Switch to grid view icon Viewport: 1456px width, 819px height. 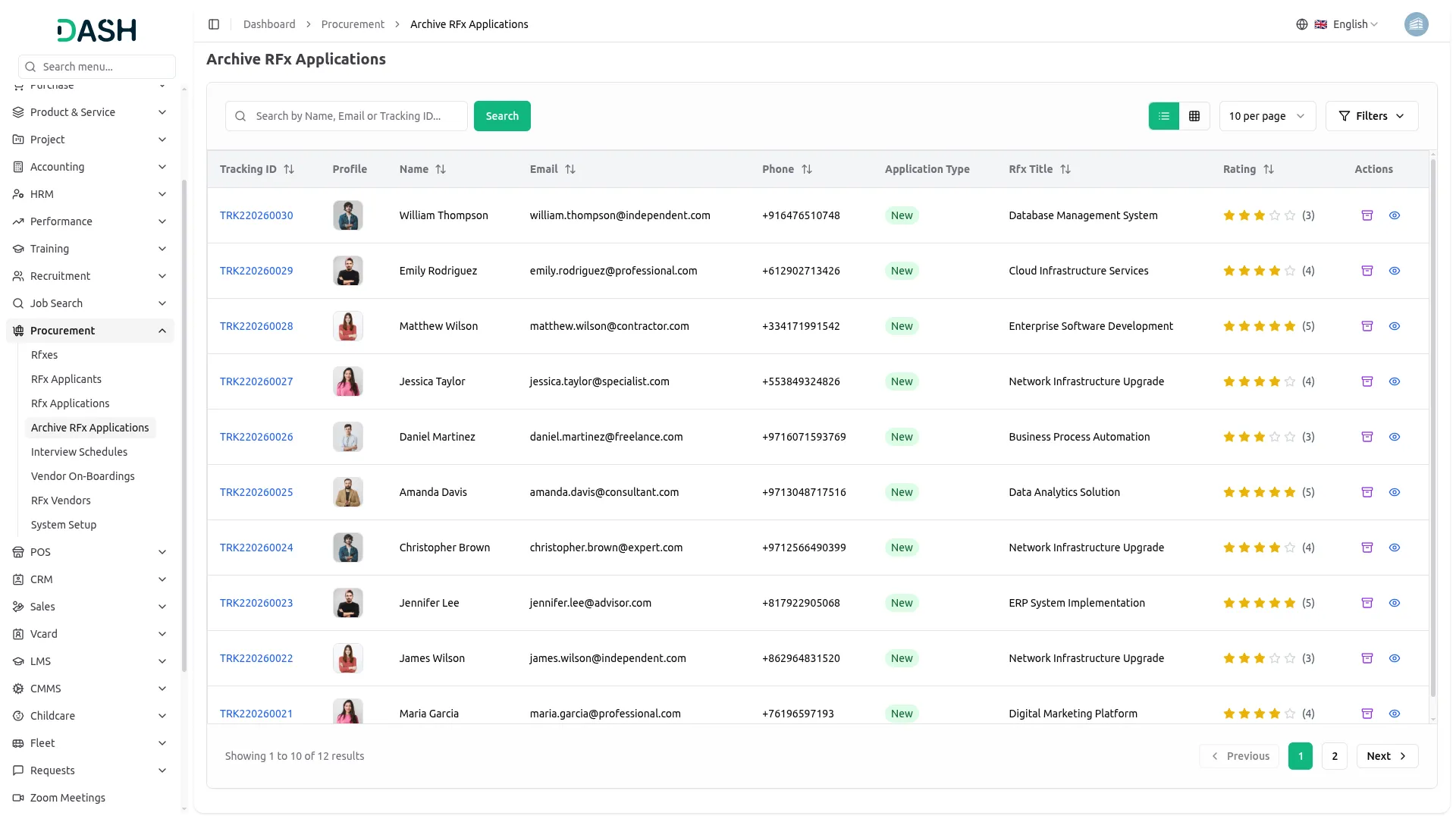[1194, 116]
